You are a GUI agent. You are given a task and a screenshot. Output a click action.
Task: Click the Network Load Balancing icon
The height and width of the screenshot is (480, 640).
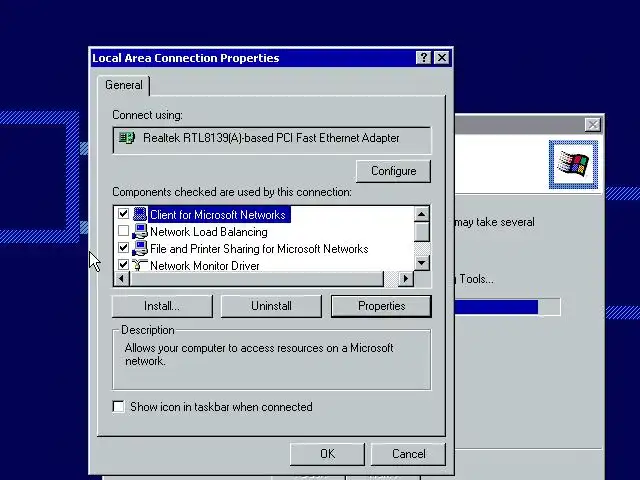coord(140,231)
